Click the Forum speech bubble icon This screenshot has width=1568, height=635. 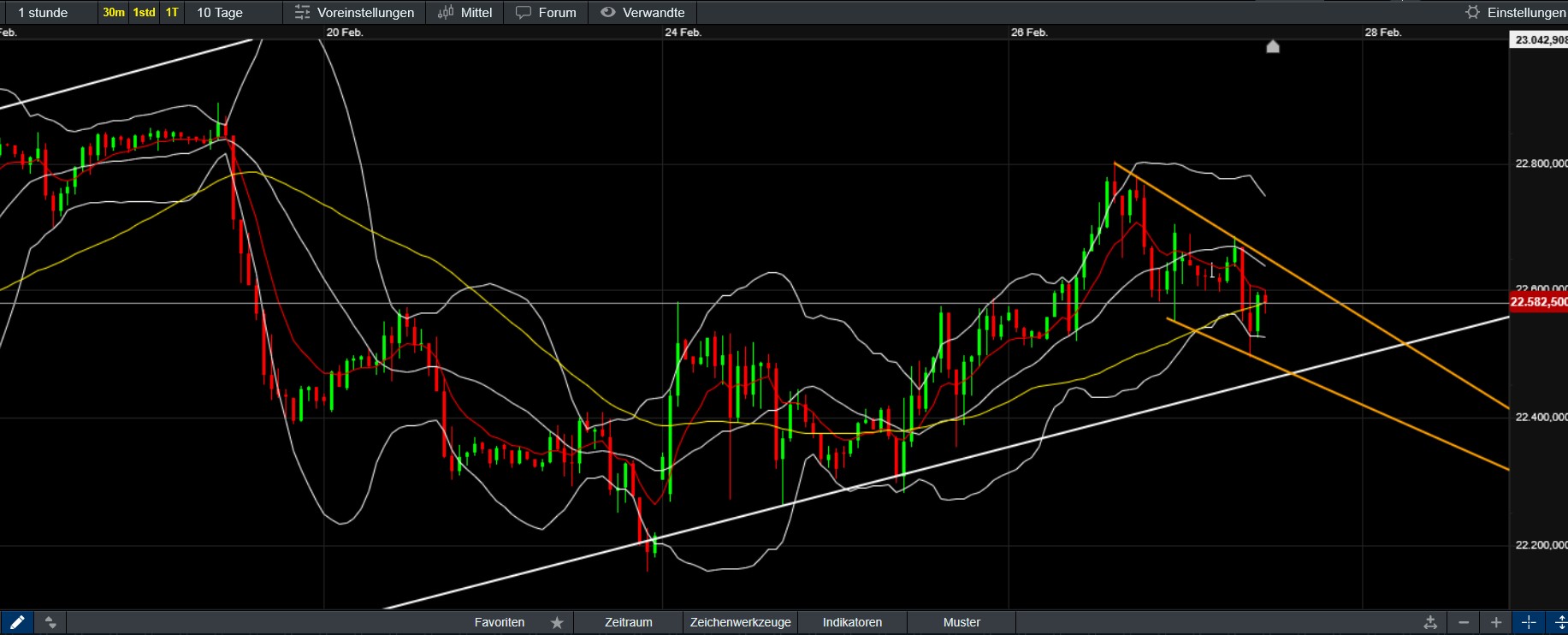point(524,12)
